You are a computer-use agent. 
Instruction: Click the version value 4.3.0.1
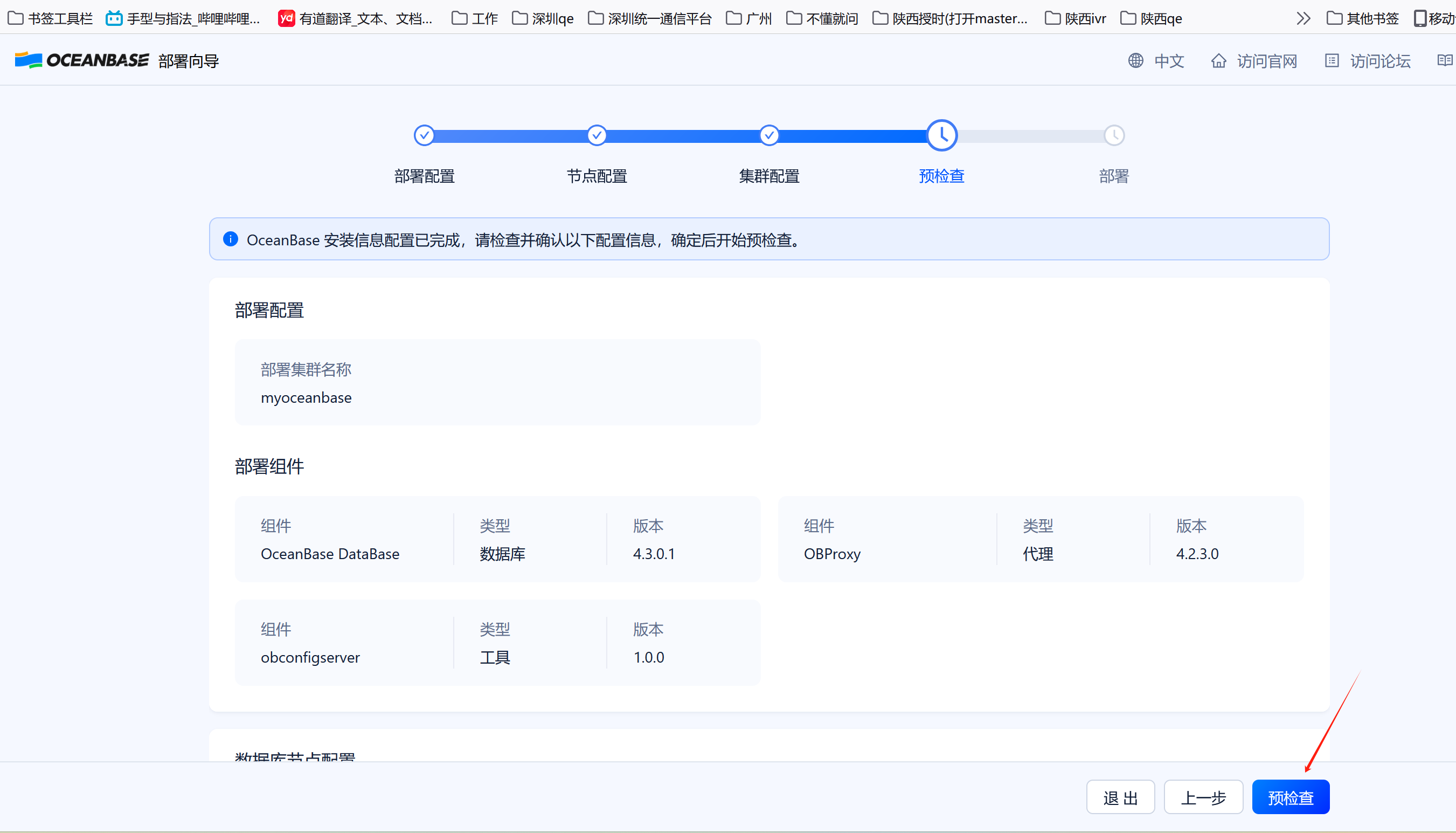point(654,553)
